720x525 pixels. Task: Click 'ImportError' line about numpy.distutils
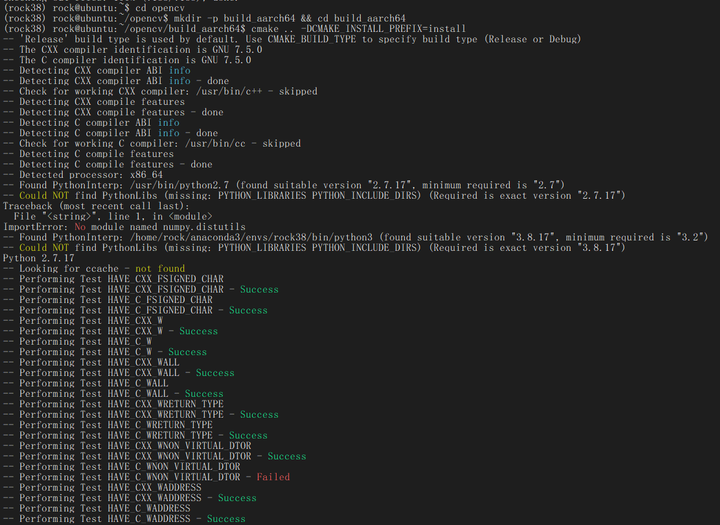tap(124, 227)
